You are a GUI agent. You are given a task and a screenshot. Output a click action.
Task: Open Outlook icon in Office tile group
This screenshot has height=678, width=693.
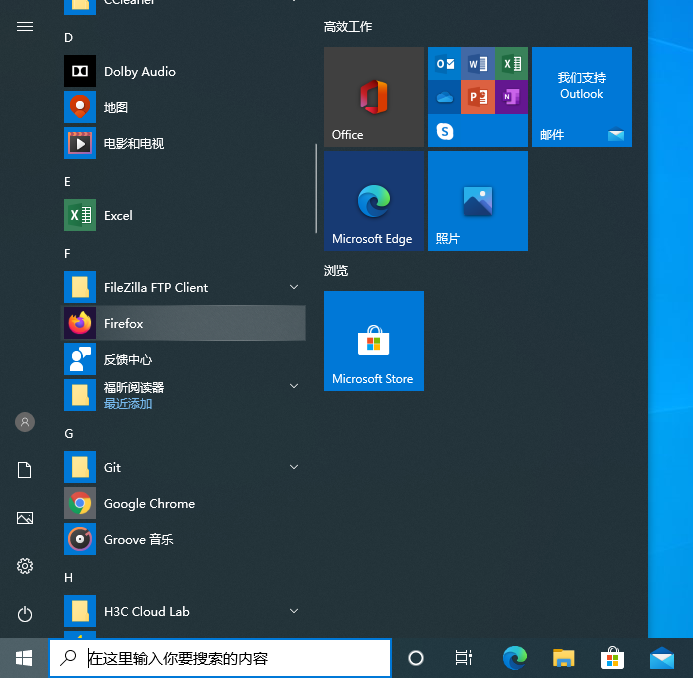click(x=445, y=64)
